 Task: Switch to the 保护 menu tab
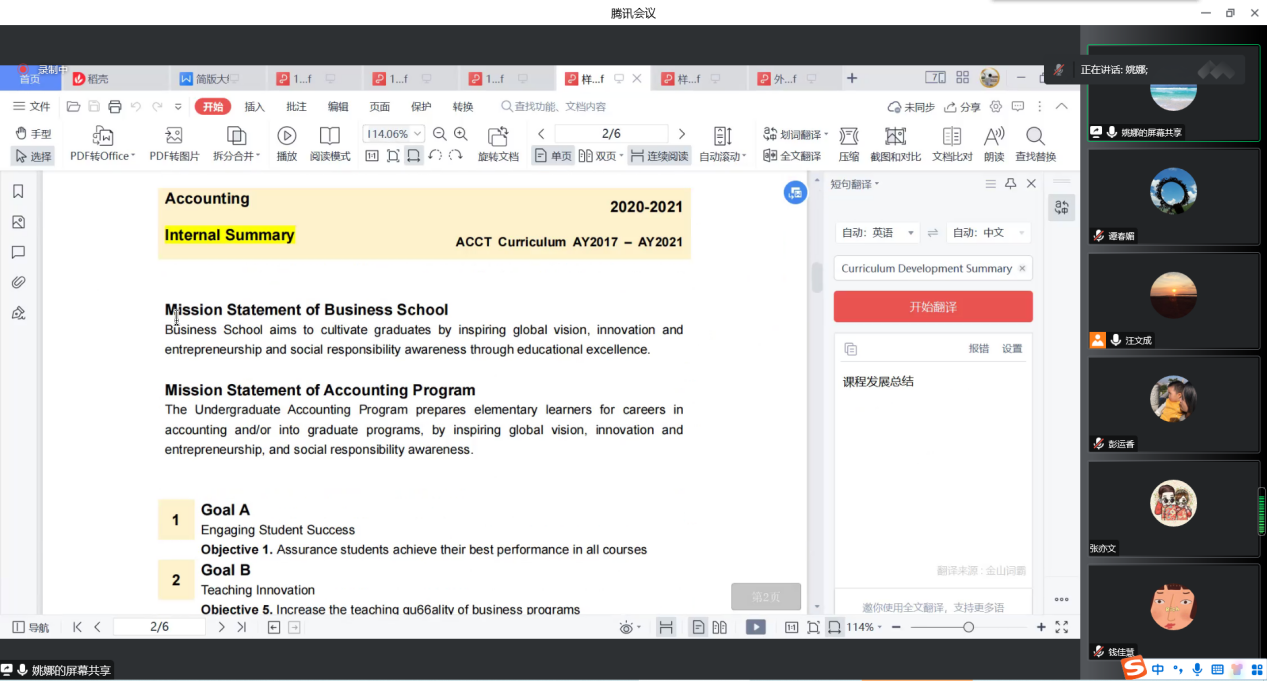coord(421,107)
